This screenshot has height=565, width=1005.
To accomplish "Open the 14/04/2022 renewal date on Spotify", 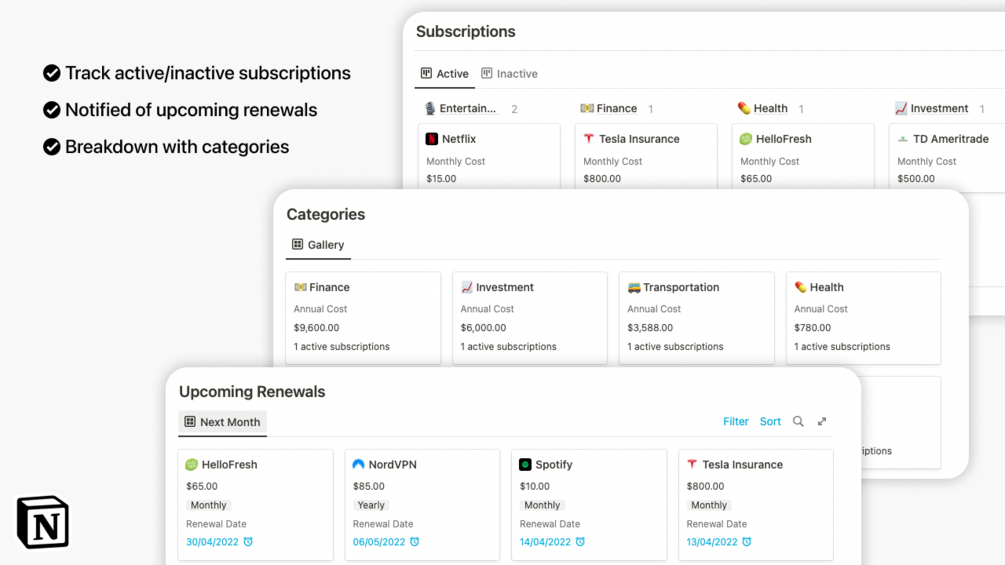I will click(545, 542).
